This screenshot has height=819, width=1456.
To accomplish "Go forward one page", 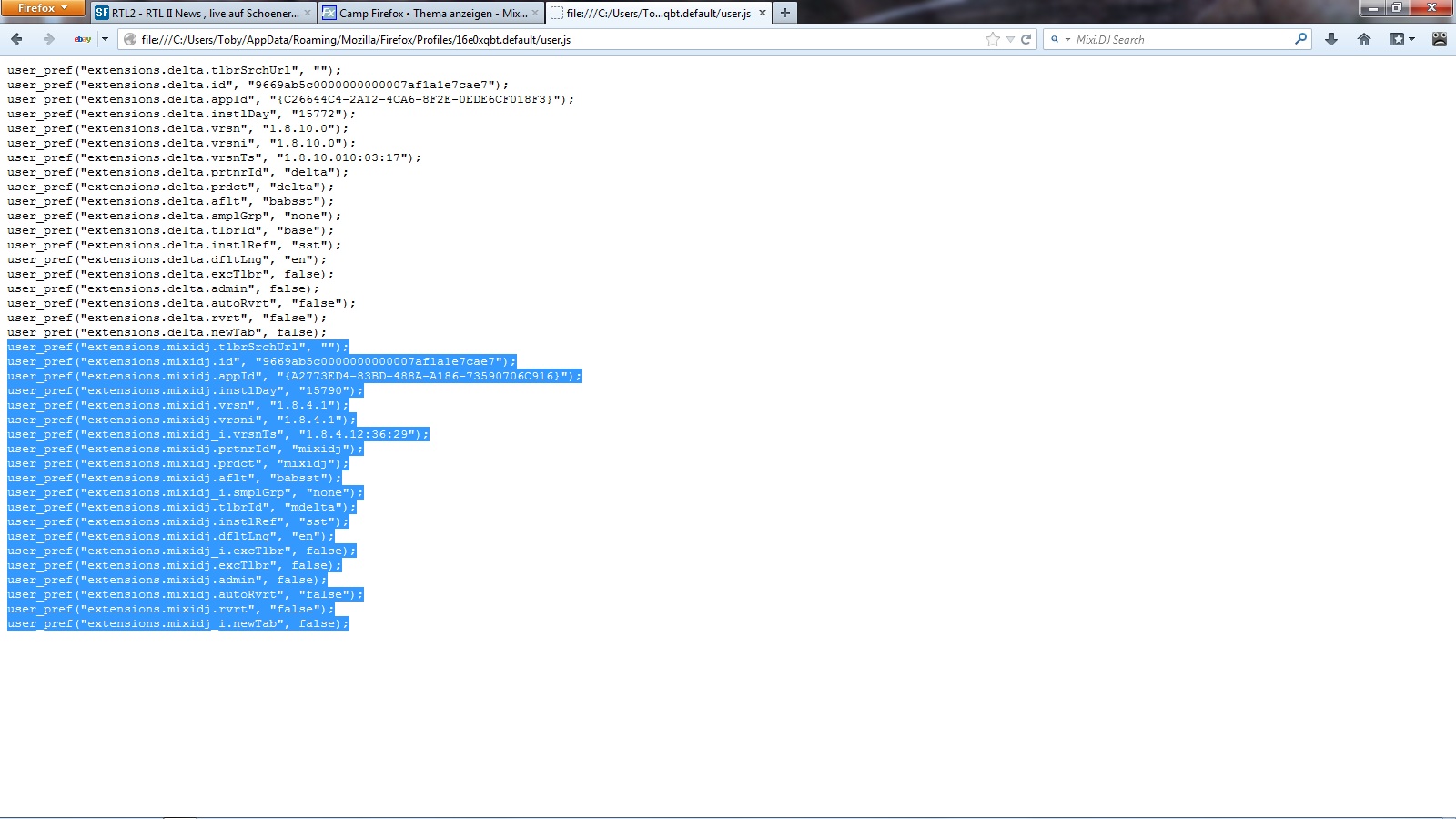I will pos(49,39).
